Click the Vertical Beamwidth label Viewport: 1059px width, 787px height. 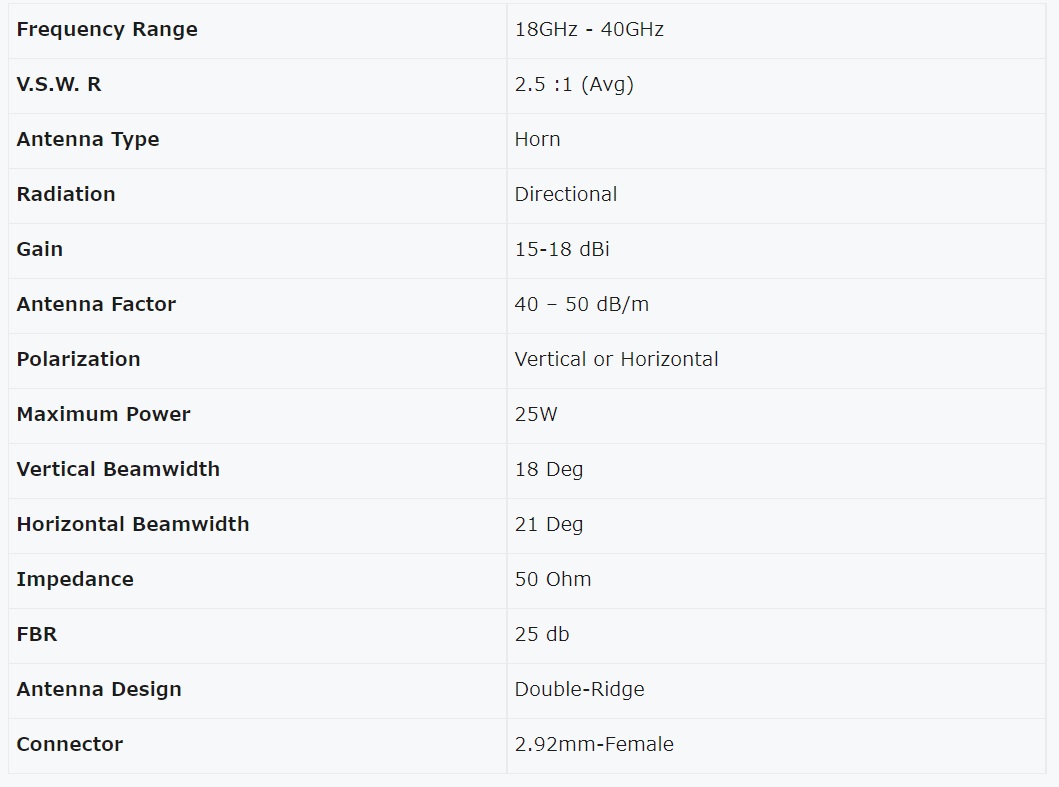point(118,470)
